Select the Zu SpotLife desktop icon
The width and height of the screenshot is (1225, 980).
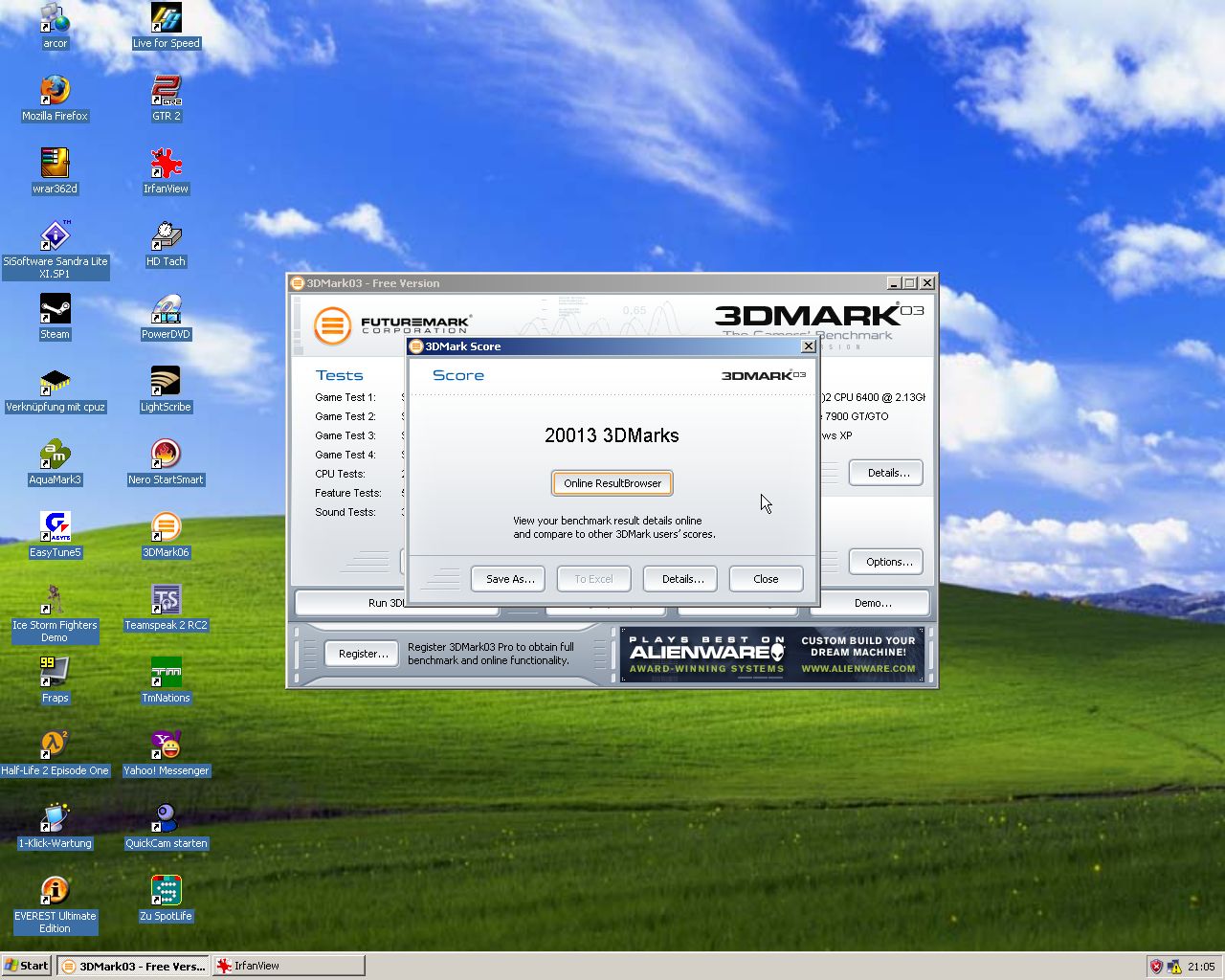click(166, 899)
